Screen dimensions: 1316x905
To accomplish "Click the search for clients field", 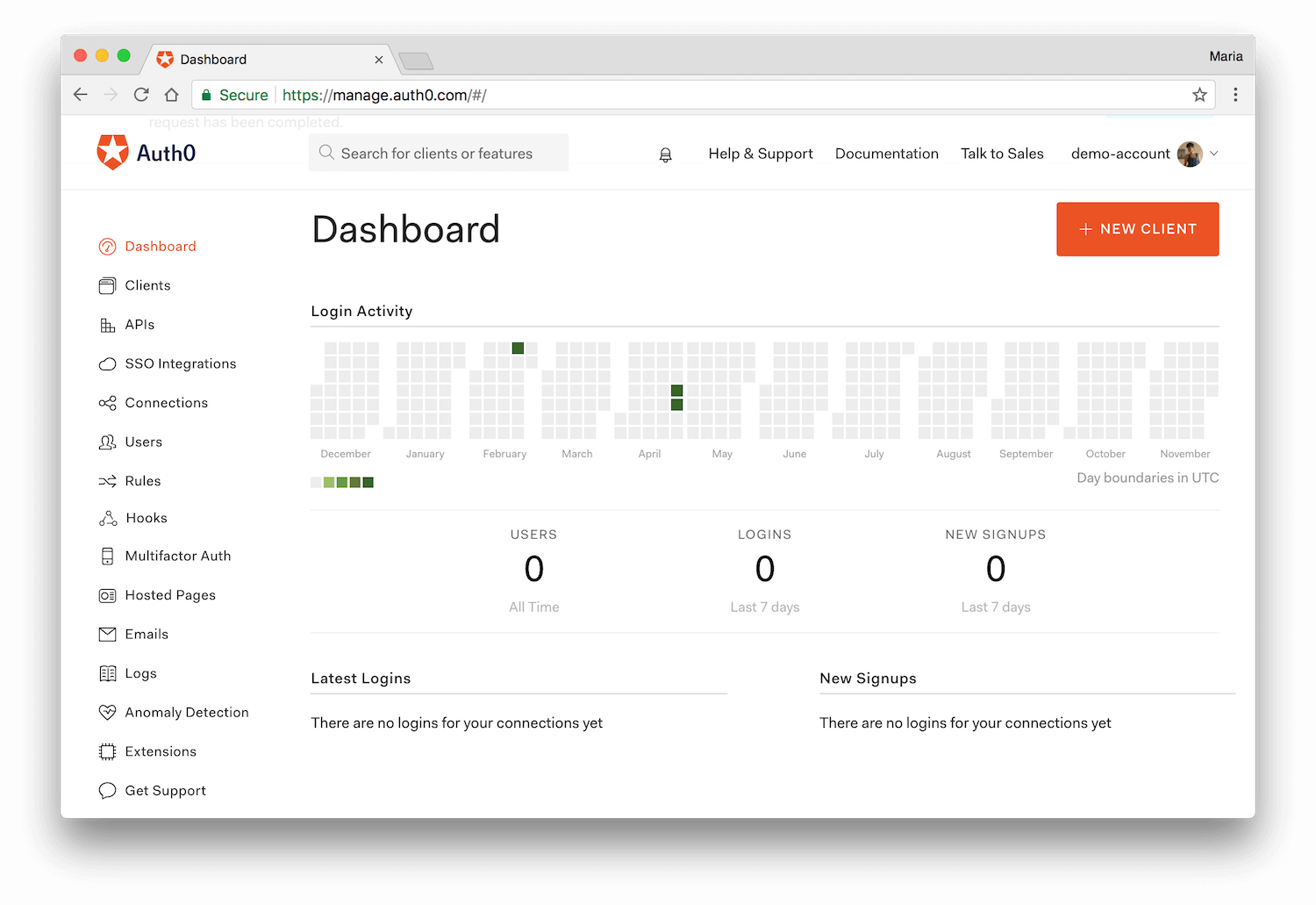I will pos(439,153).
